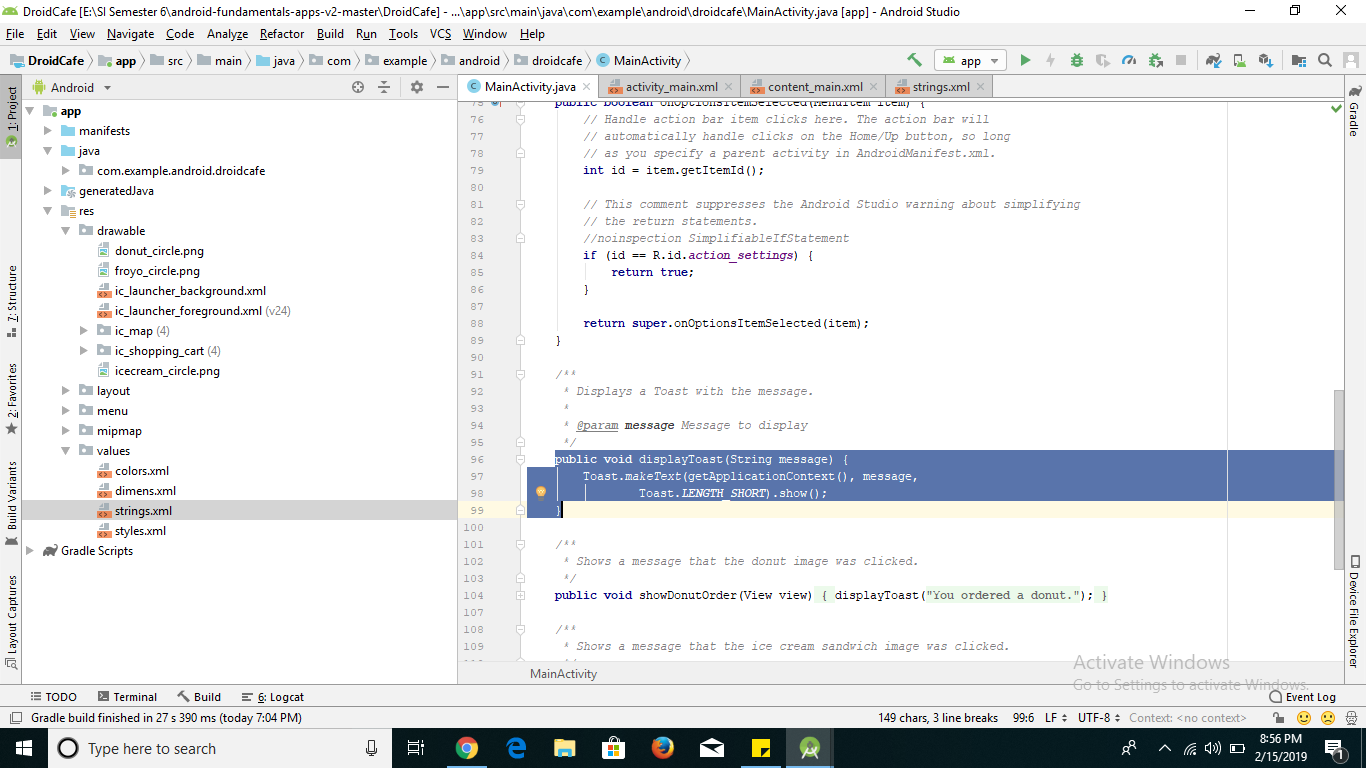Collapse all nodes in the Project panel
This screenshot has height=768, width=1366.
[384, 87]
